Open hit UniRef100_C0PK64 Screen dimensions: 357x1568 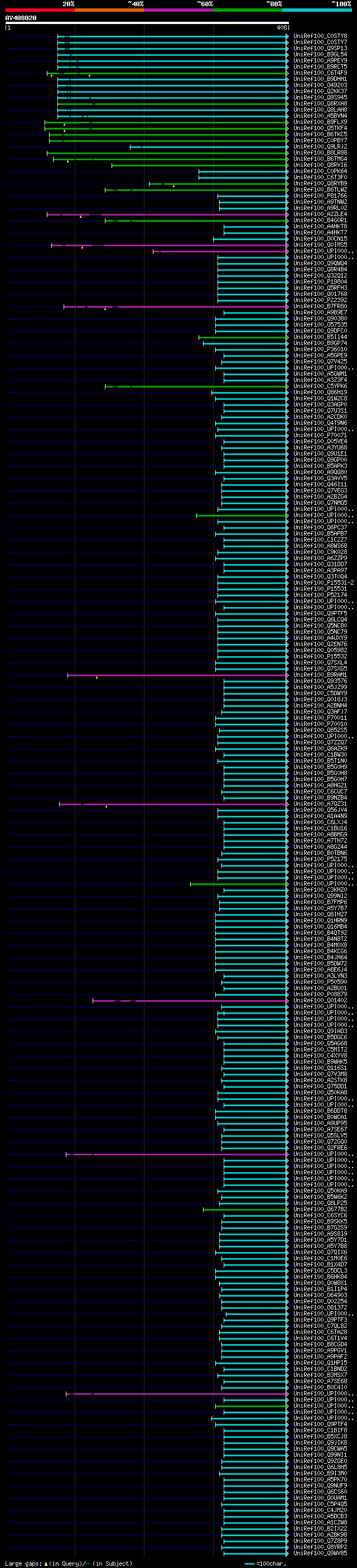pyautogui.click(x=320, y=171)
